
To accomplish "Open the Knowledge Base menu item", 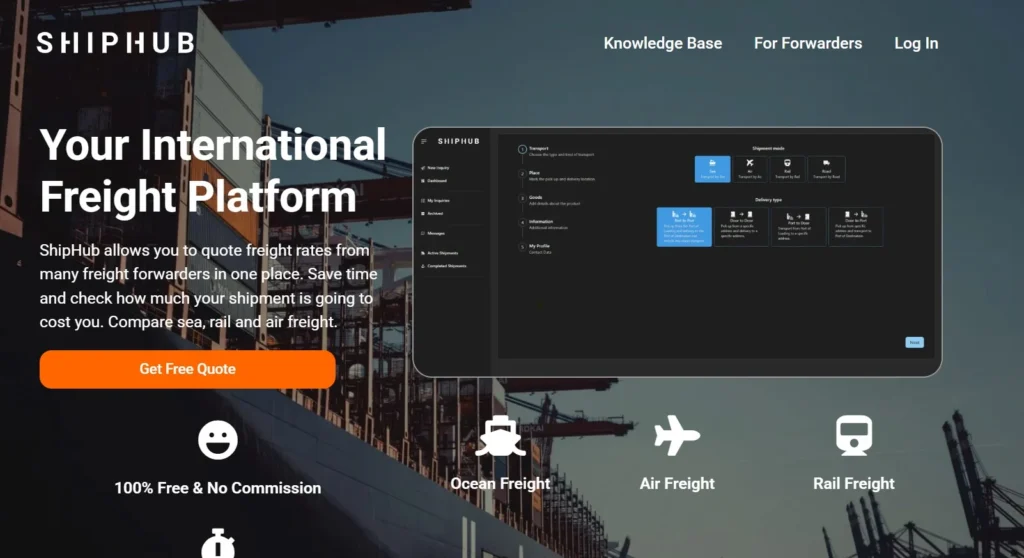I will tap(662, 43).
